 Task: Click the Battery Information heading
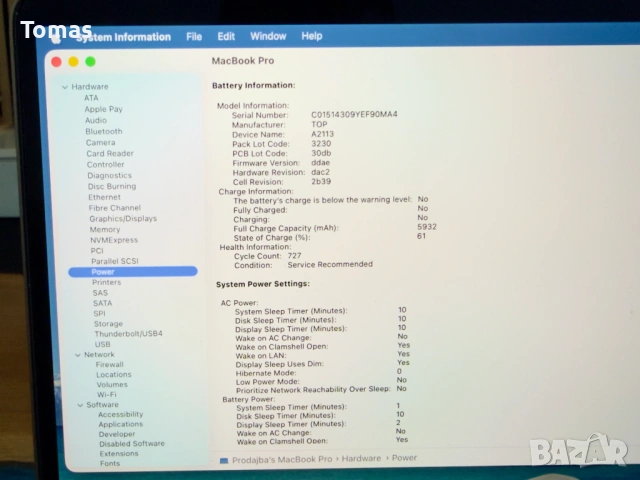253,85
